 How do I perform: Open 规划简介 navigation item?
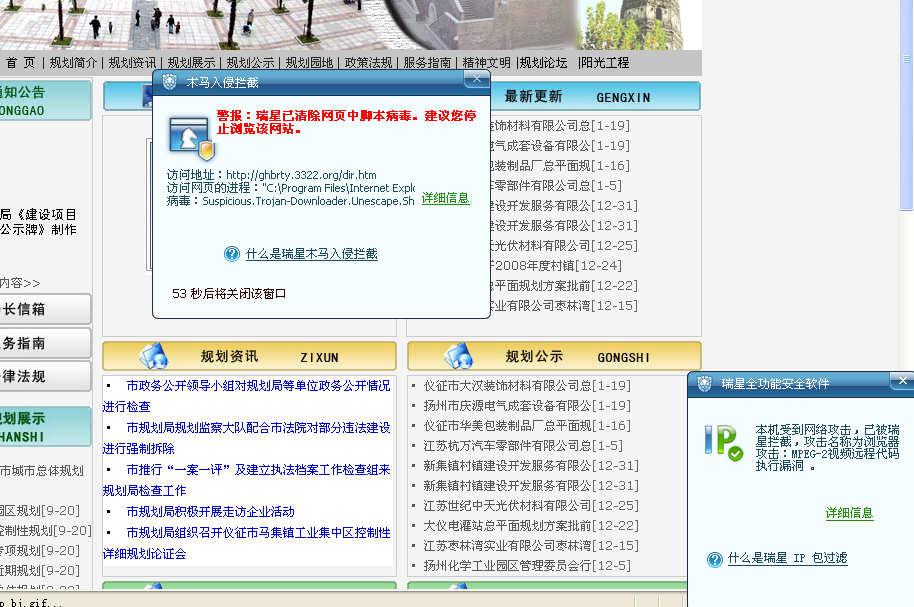click(x=73, y=62)
